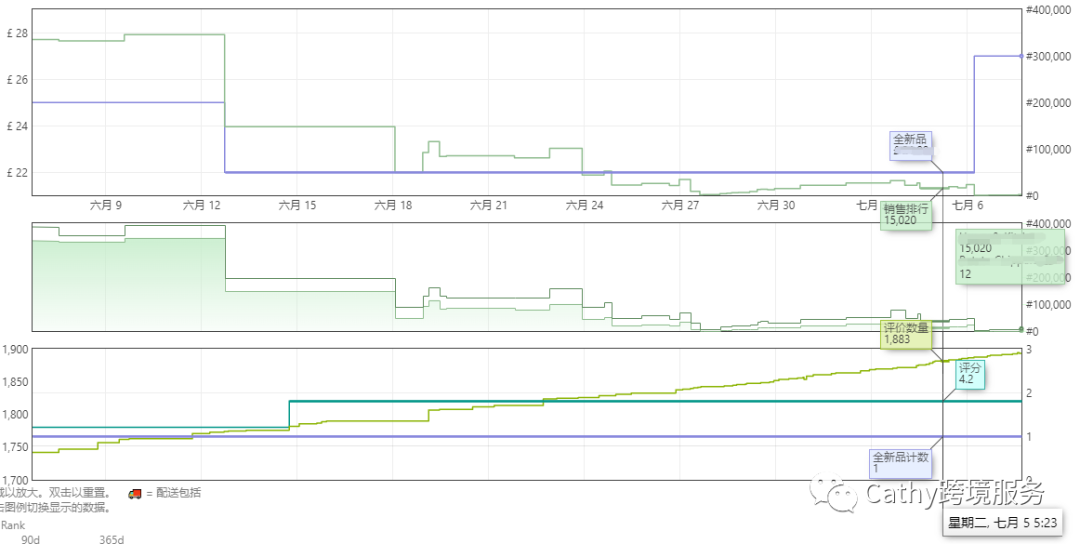
Task: Click the green tooltip value 12
Action: (x=966, y=274)
